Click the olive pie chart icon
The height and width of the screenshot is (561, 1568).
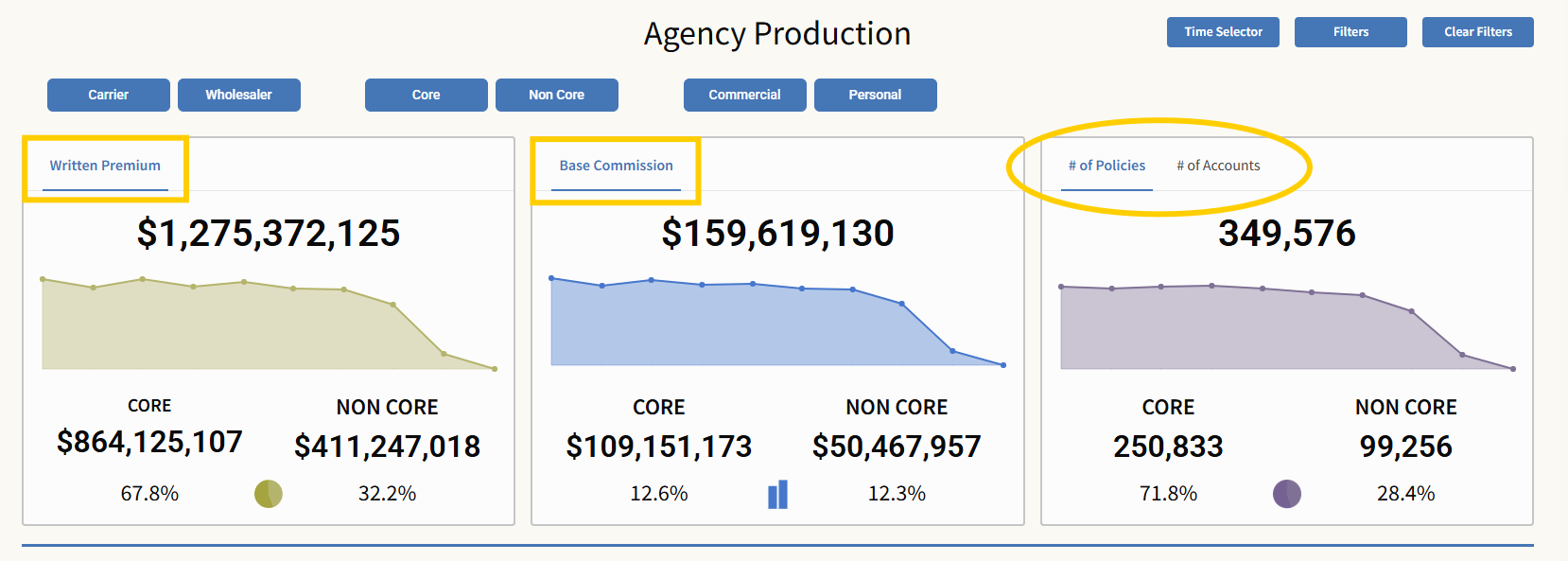coord(269,494)
